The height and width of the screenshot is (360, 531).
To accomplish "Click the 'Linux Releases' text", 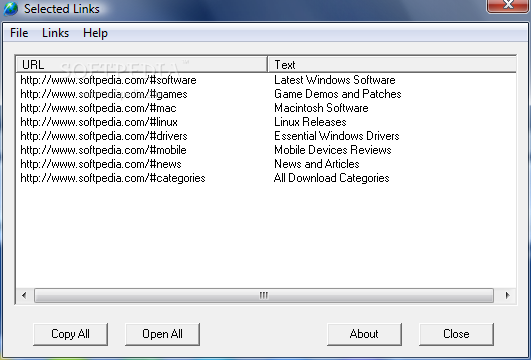I will point(310,122).
